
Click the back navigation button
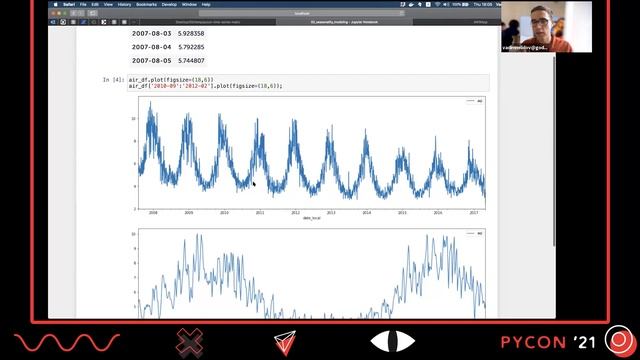point(73,13)
